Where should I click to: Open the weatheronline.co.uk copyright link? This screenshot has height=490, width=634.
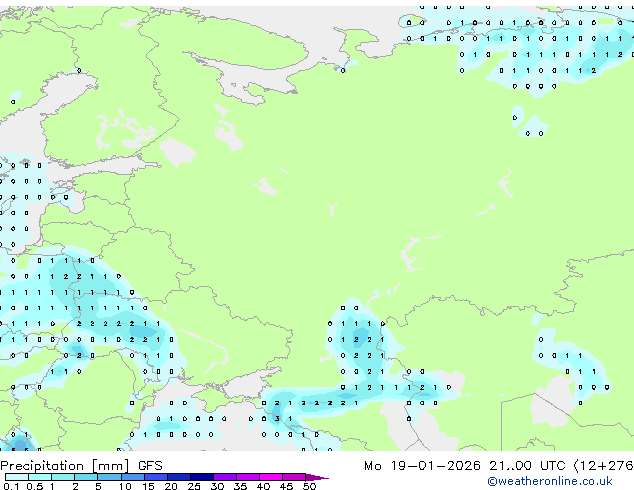[550, 481]
